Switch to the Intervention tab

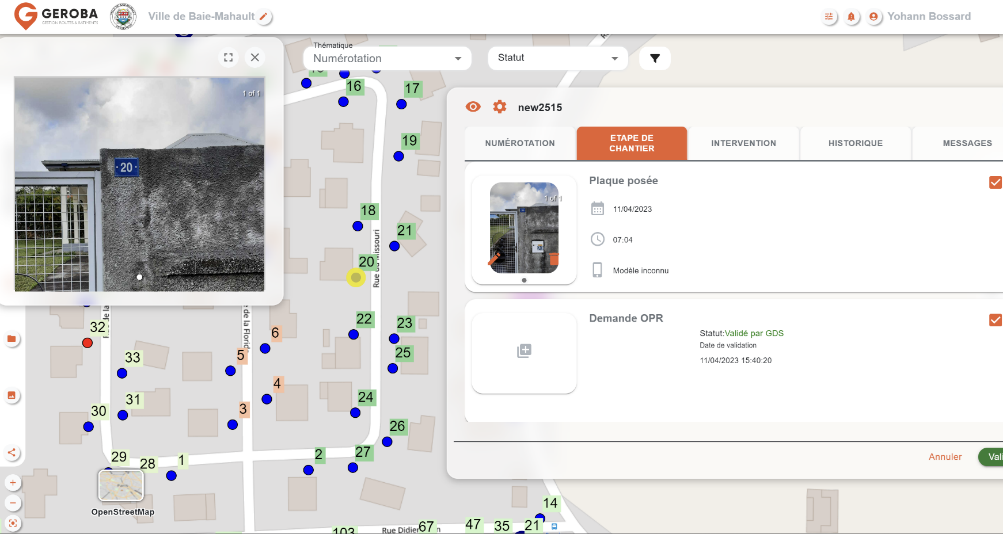coord(743,144)
